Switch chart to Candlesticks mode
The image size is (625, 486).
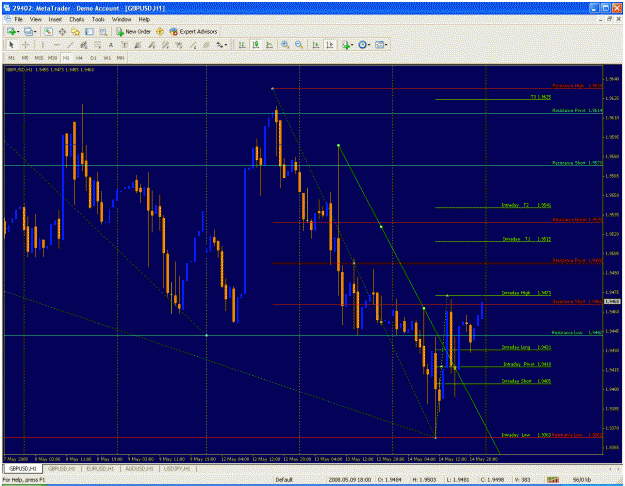256,45
